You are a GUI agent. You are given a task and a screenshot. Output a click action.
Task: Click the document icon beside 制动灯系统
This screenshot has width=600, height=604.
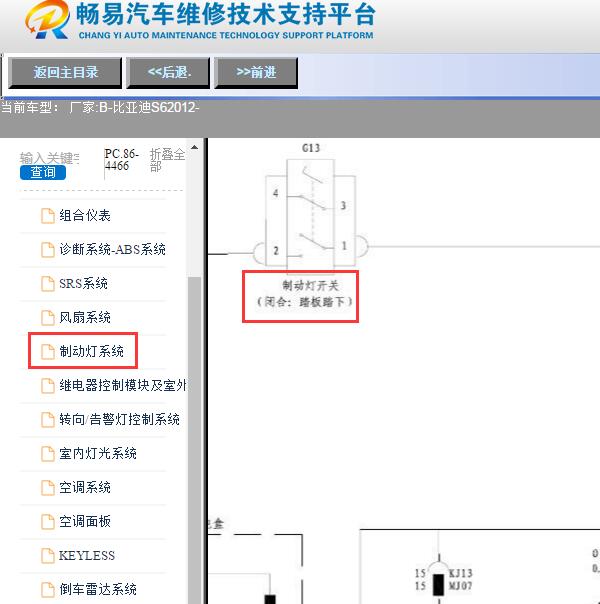click(48, 352)
